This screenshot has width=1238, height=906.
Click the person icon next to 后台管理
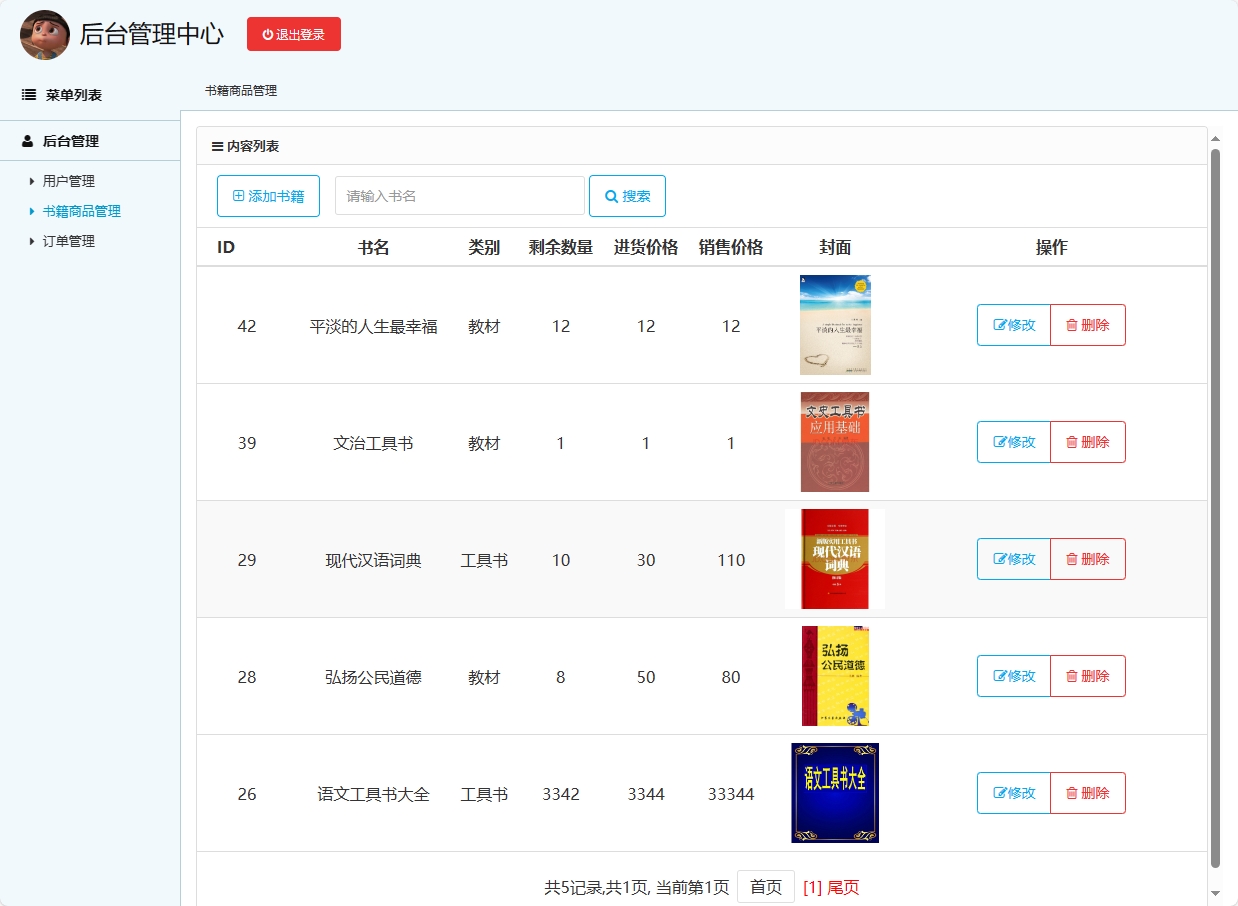click(x=25, y=141)
